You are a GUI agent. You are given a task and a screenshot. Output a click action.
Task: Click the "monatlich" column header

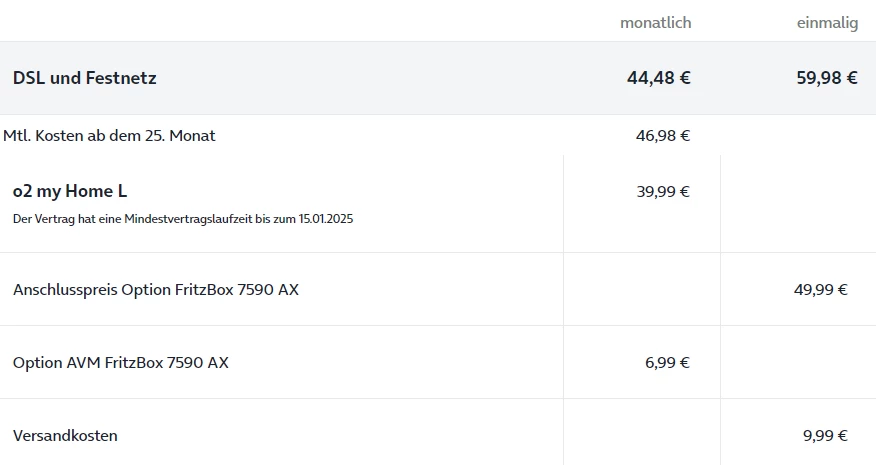655,23
